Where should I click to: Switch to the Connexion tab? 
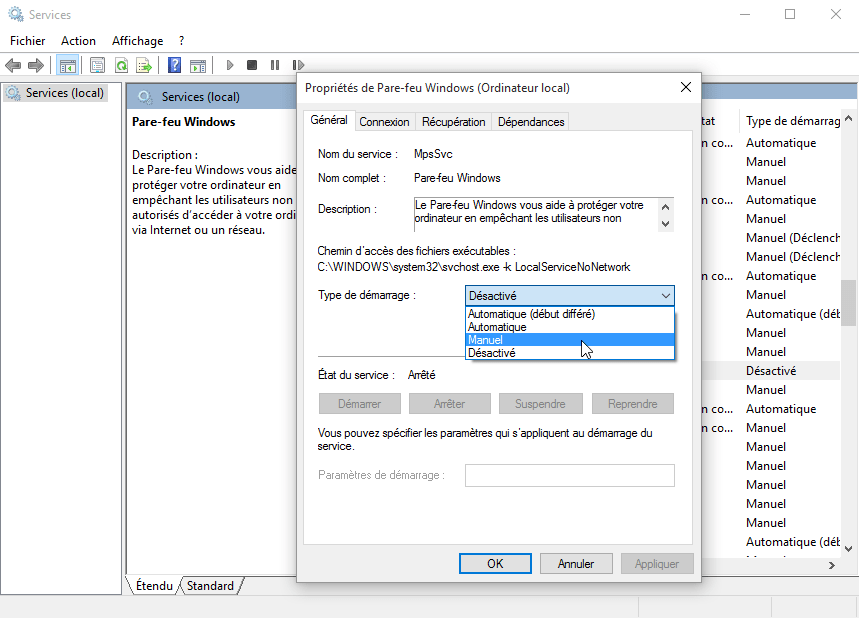coord(384,122)
